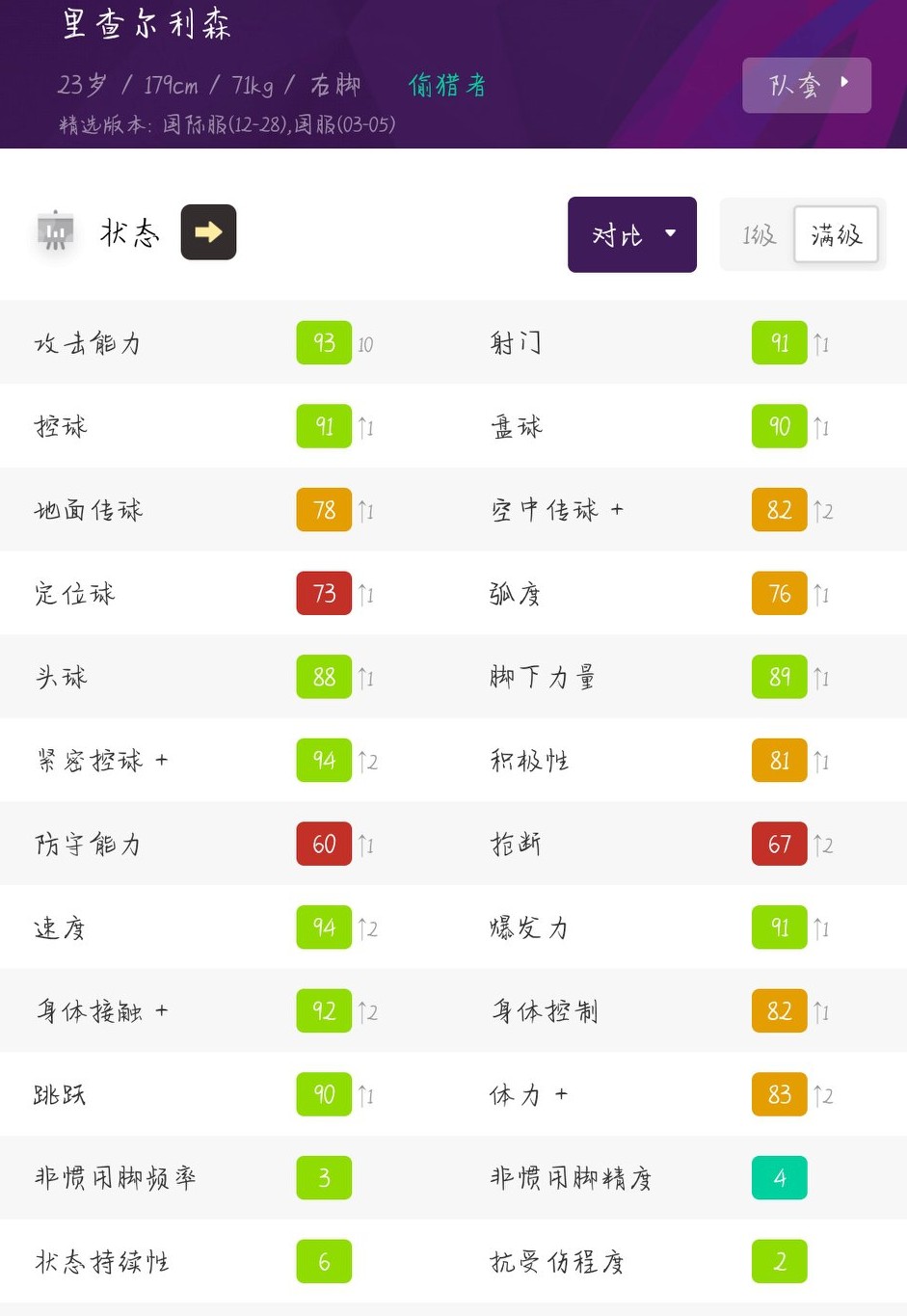Select the 满级 max level option
This screenshot has height=1316, width=907.
coord(836,234)
